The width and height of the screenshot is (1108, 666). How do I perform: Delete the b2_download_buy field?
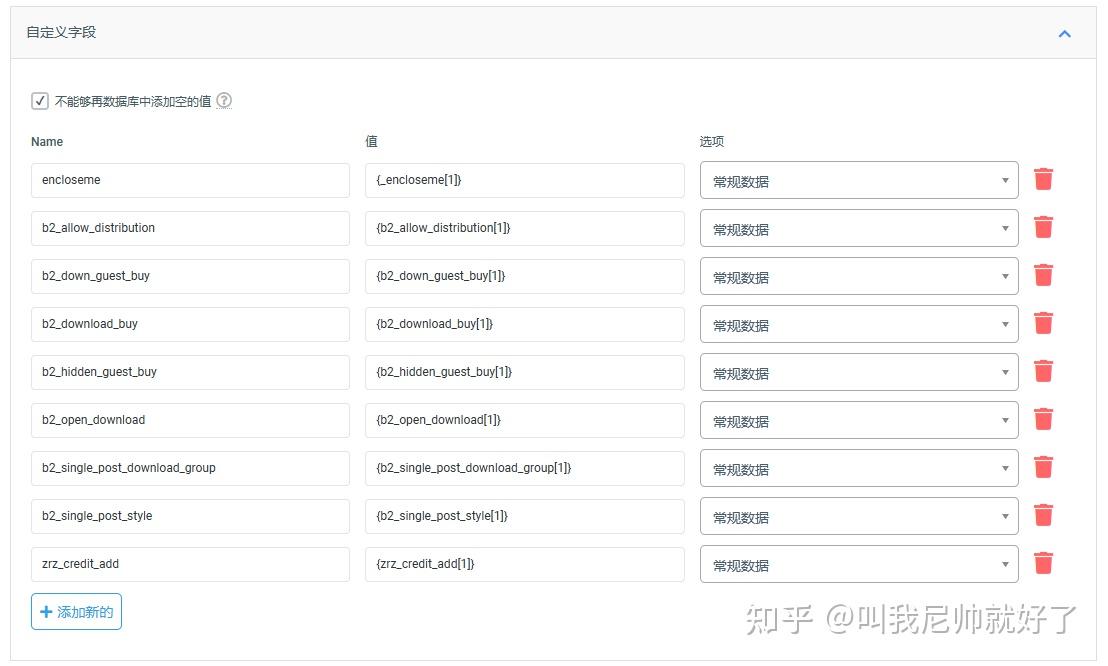(x=1043, y=323)
